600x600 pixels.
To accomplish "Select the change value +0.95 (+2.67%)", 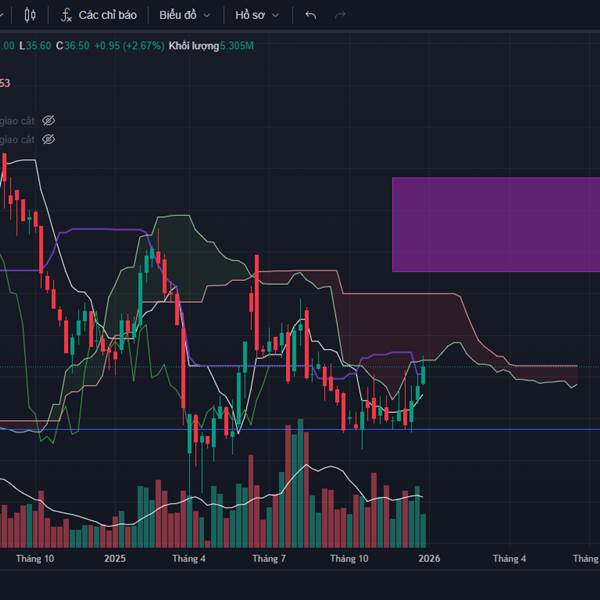I will tap(129, 46).
